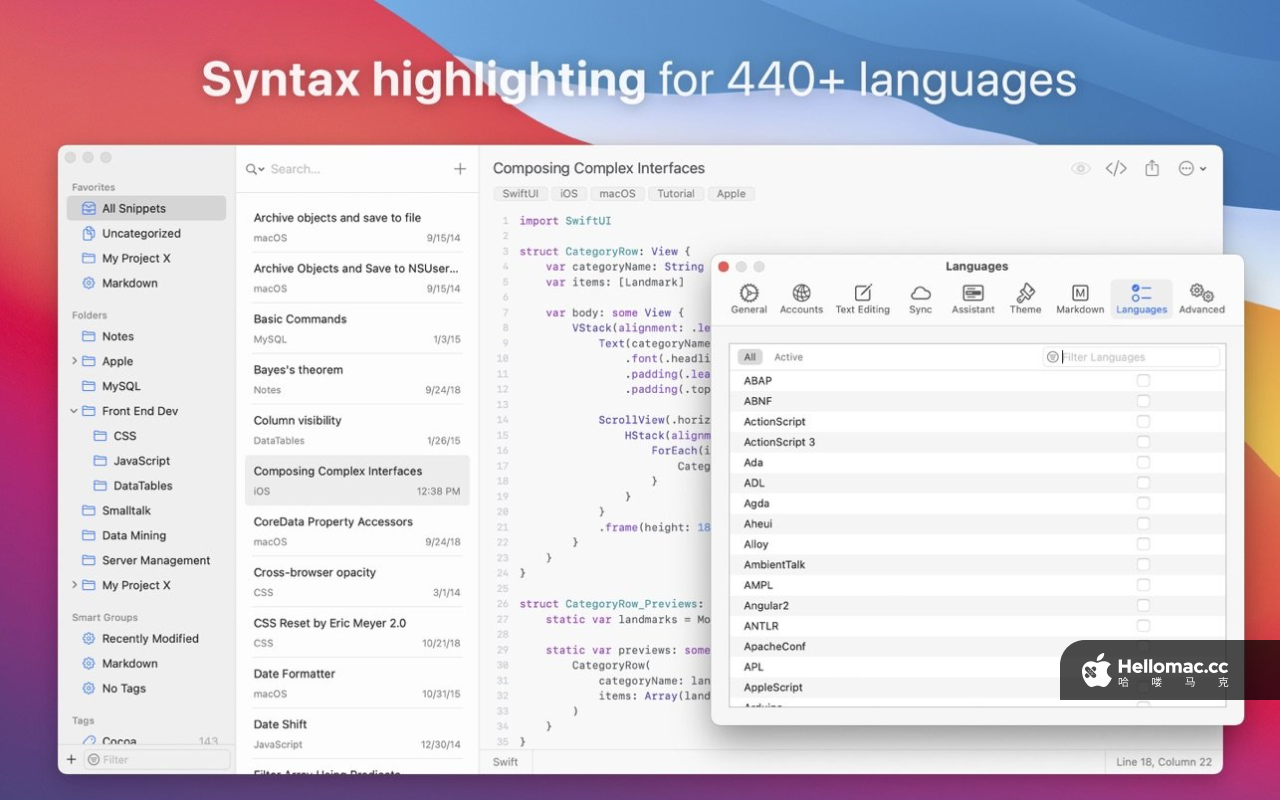Image resolution: width=1280 pixels, height=800 pixels.
Task: Open the Assistant preferences tab
Action: point(973,299)
